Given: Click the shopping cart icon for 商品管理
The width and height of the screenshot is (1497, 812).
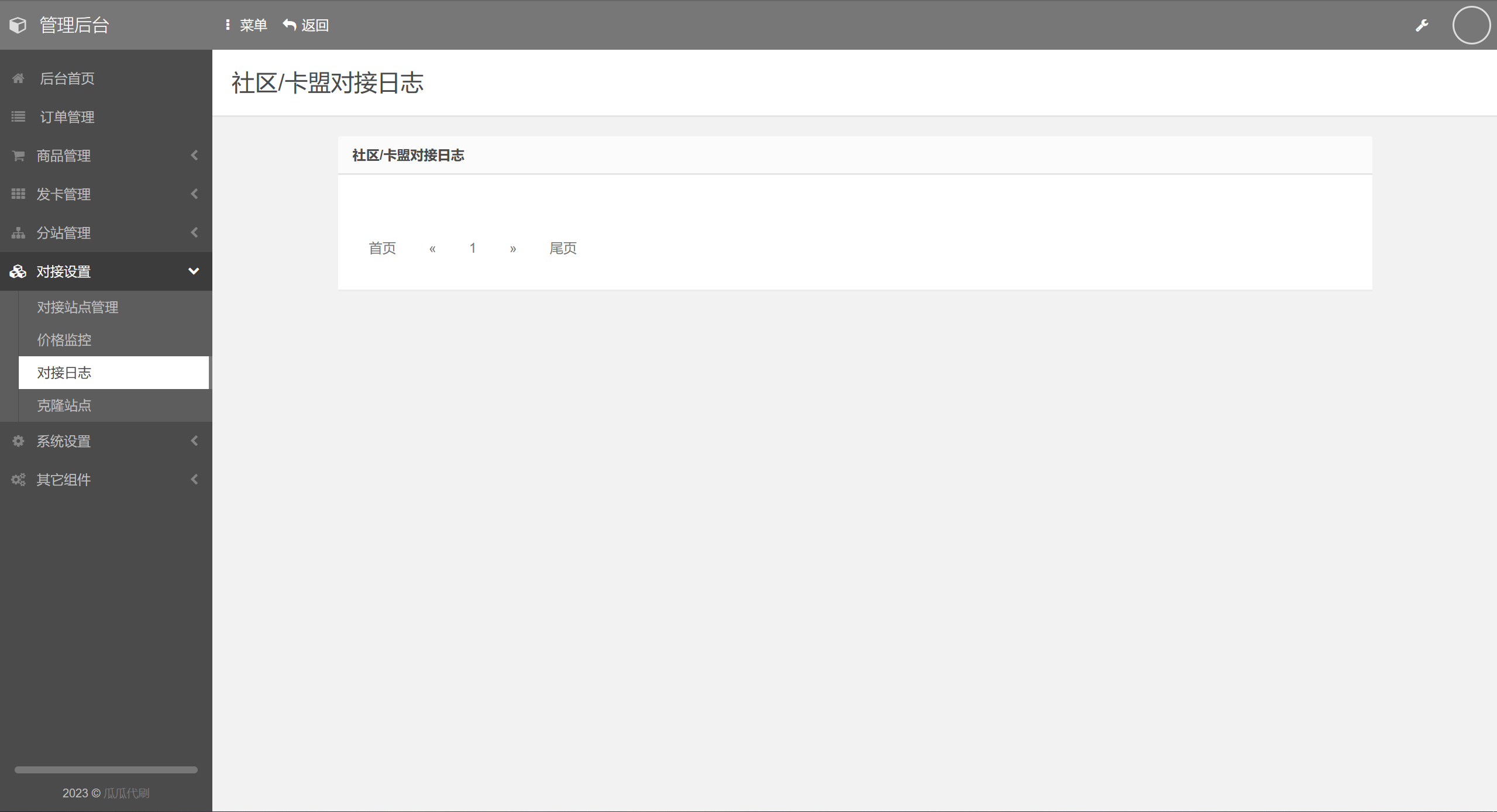Looking at the screenshot, I should (18, 156).
